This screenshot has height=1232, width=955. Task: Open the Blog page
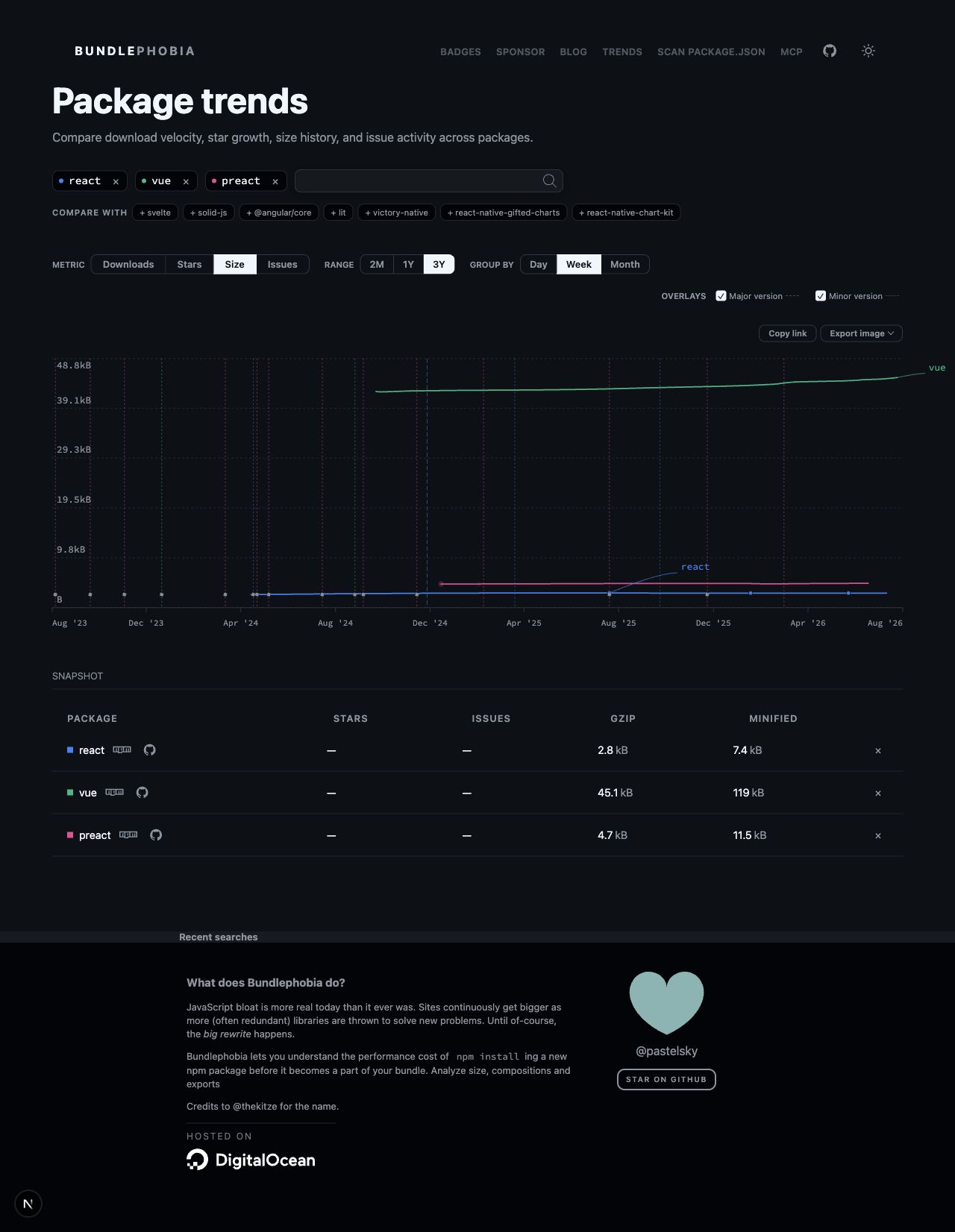point(574,51)
